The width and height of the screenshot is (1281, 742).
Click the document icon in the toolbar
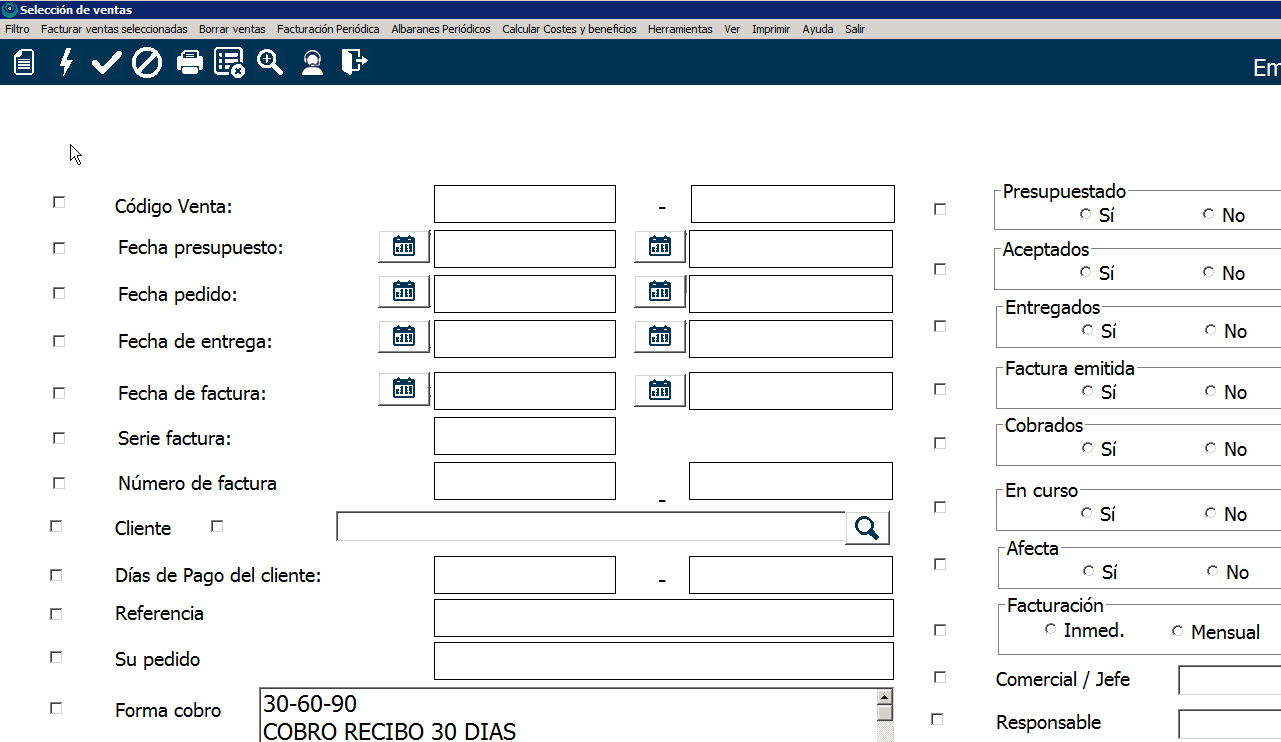(24, 63)
